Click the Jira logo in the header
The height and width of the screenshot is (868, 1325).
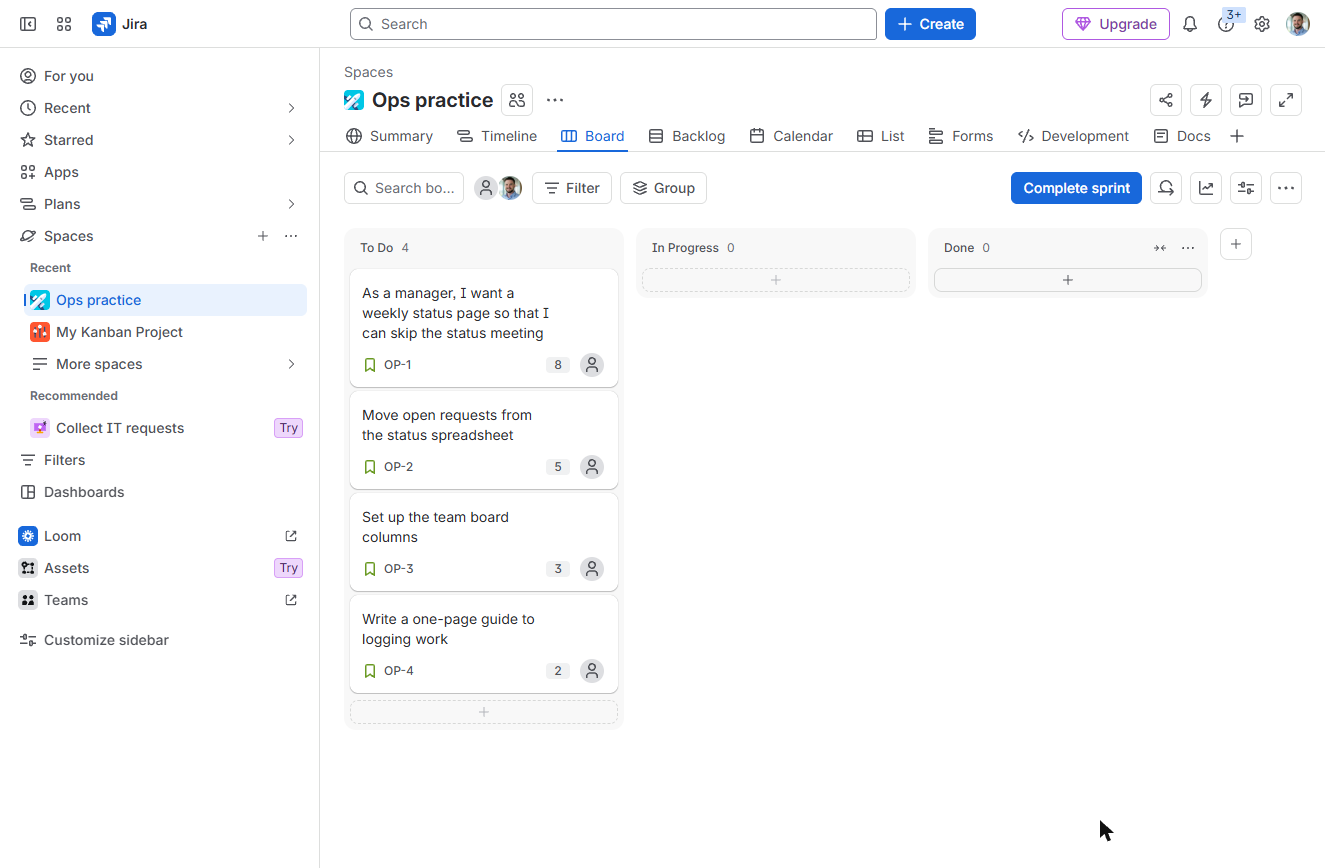pos(120,24)
